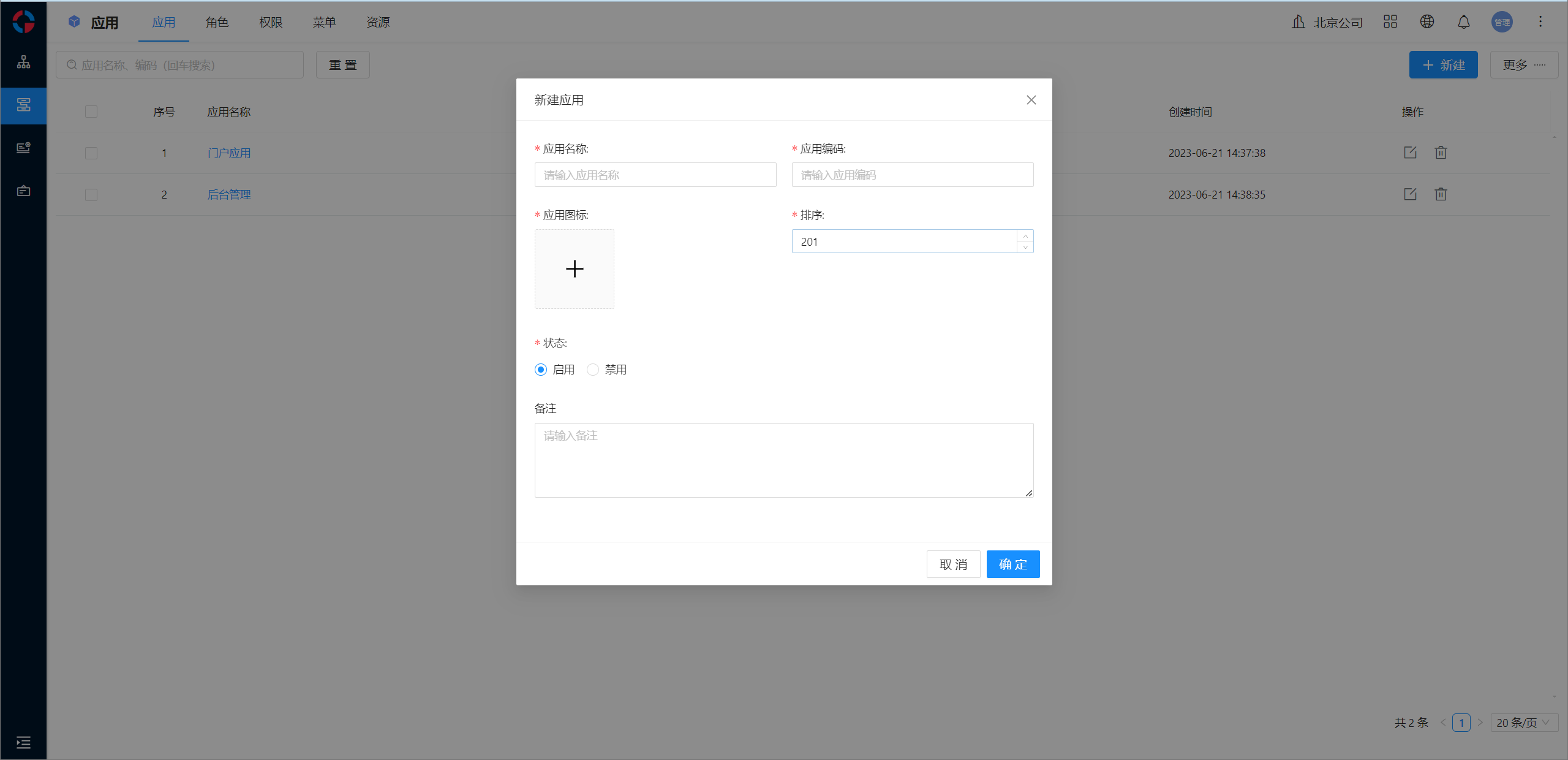1568x760 pixels.
Task: Click the 取消 button
Action: click(x=953, y=564)
